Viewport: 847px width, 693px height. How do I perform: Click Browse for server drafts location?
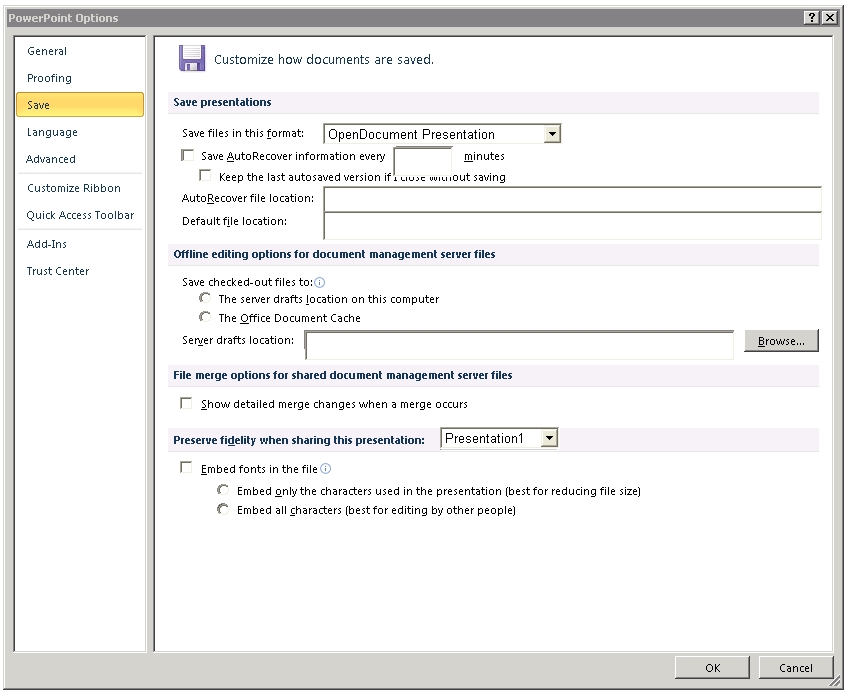coord(781,341)
